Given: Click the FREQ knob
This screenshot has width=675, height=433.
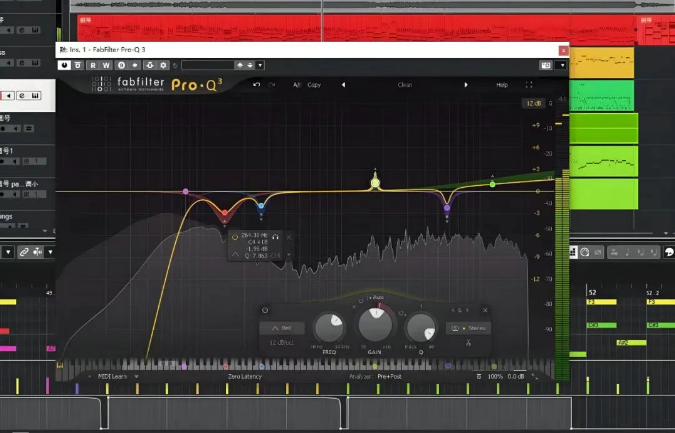Looking at the screenshot, I should click(329, 328).
